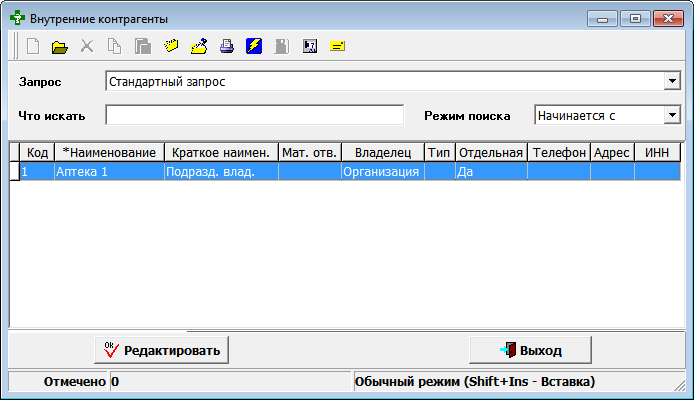Click the copy documents toolbar icon

coord(114,46)
